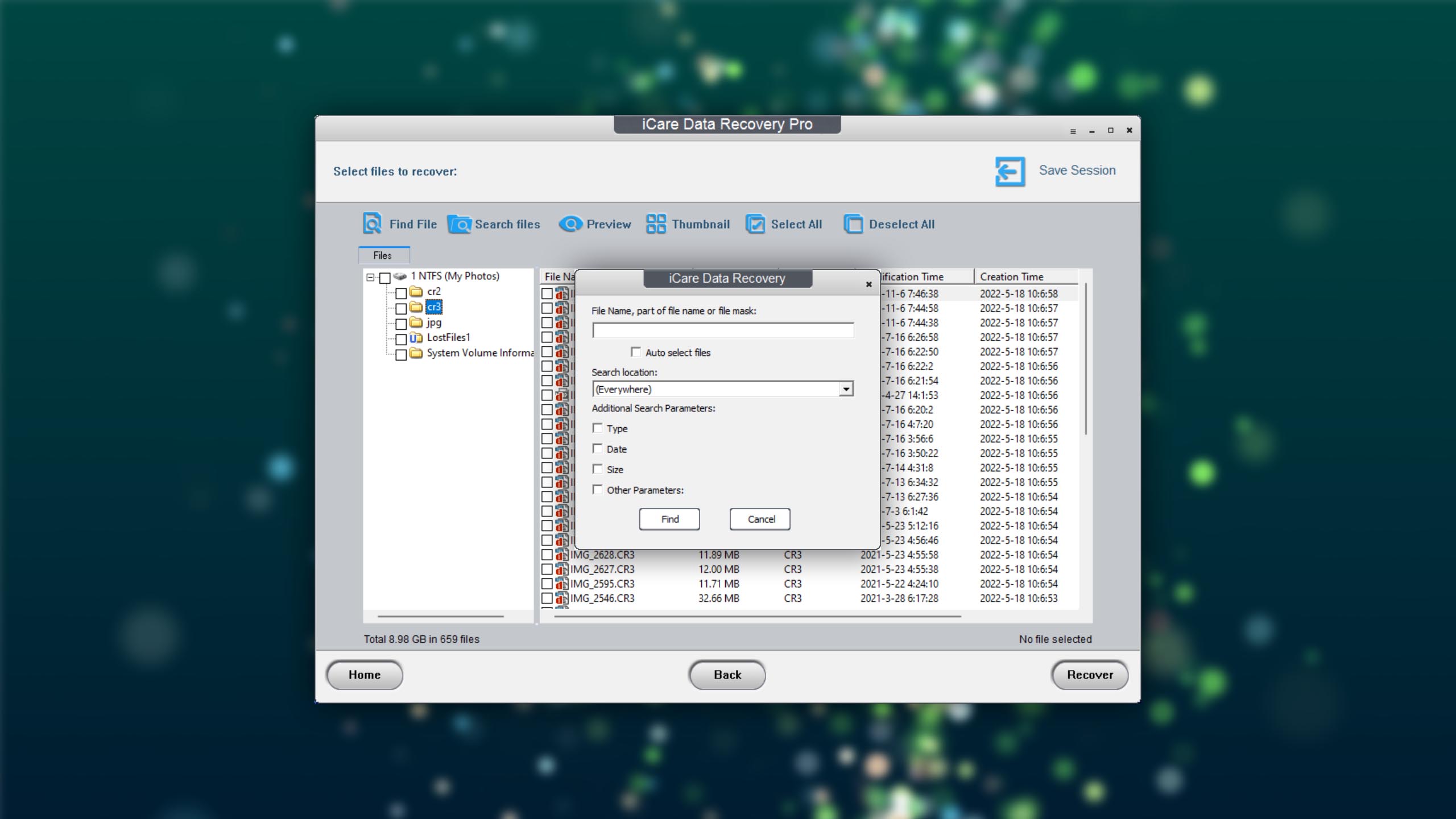Screen dimensions: 1456x819
Task: Click the IMG_2546.CR3 file icon
Action: click(x=562, y=598)
